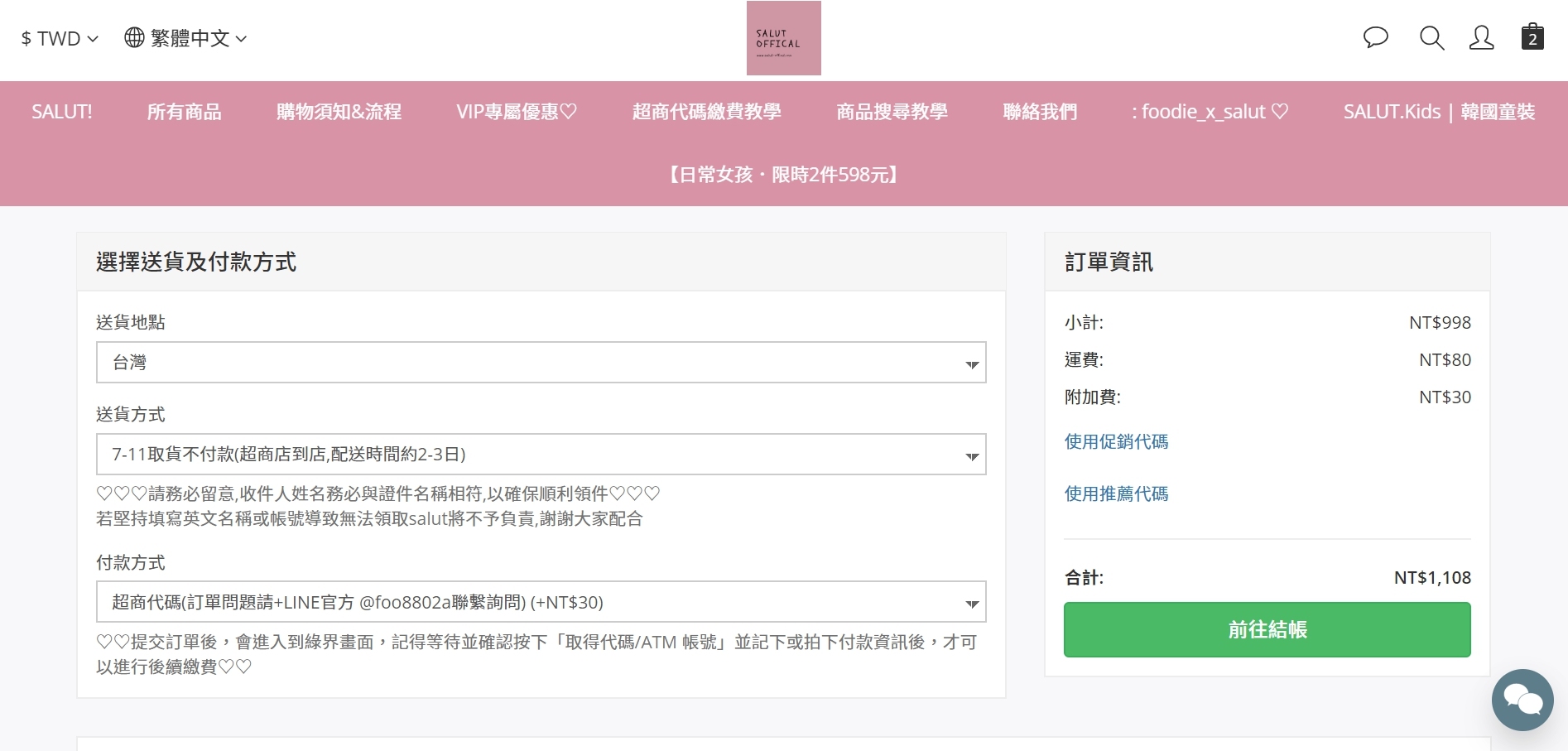Click the globe language icon
The image size is (1568, 751).
tap(134, 38)
